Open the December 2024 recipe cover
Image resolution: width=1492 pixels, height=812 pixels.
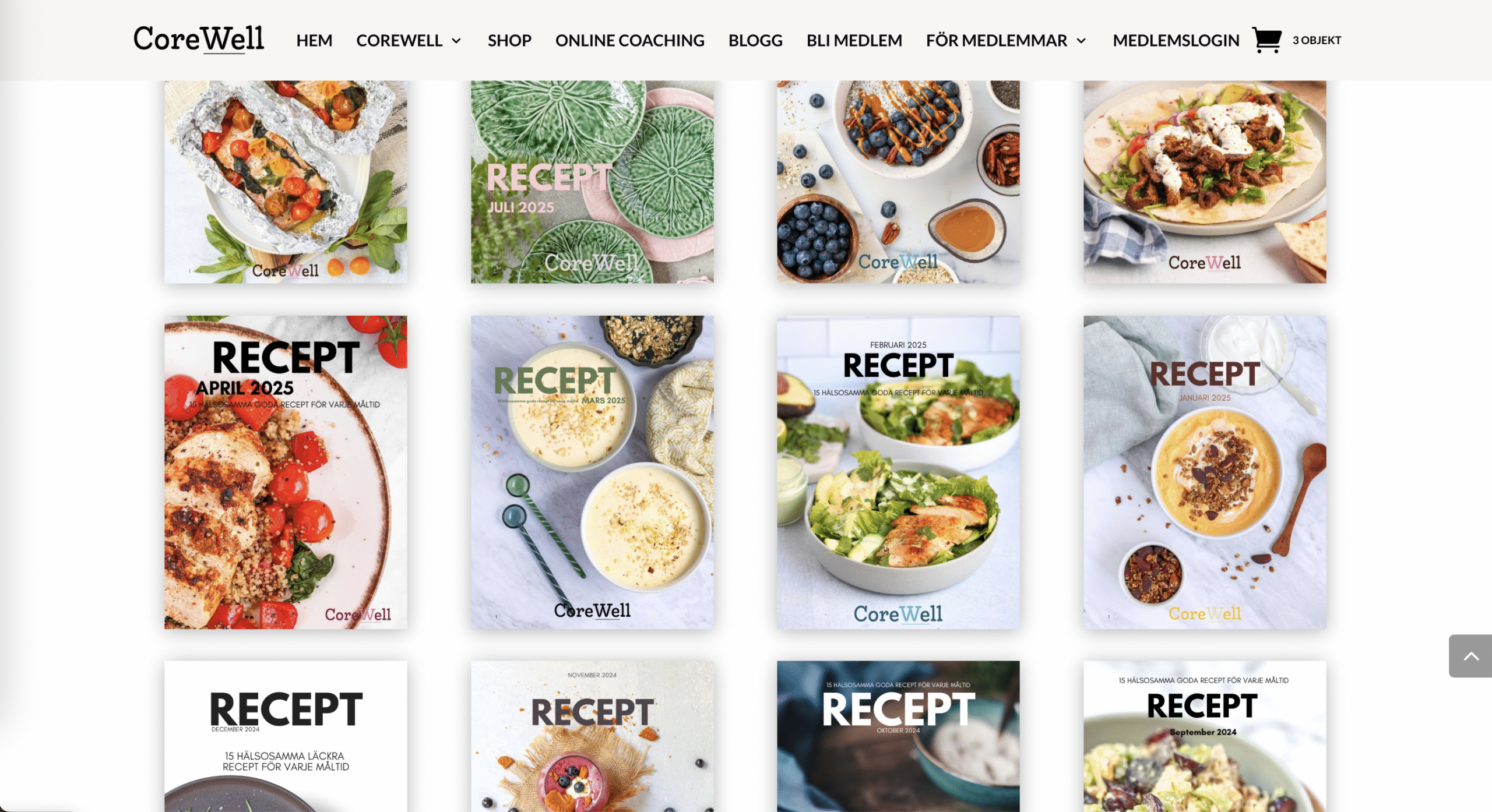click(x=286, y=736)
